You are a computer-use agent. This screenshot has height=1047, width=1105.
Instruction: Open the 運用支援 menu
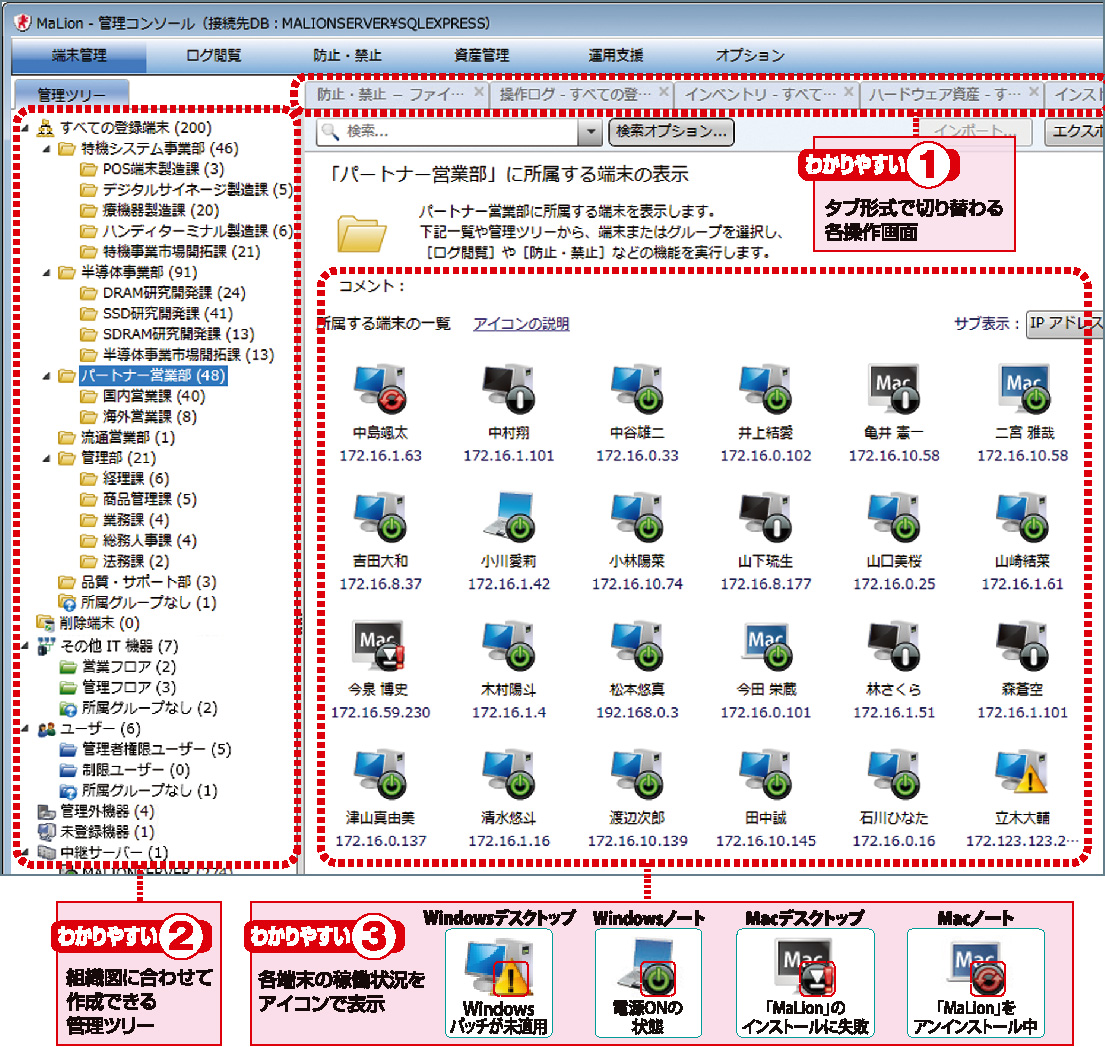click(616, 56)
